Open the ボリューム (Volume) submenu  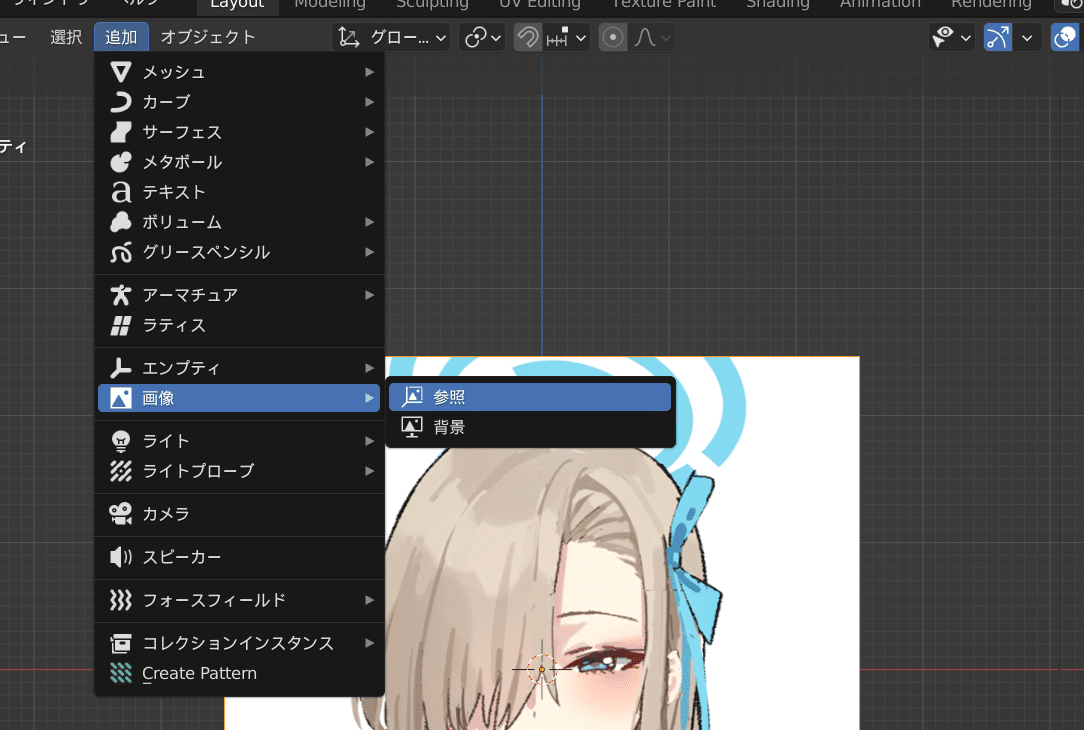pos(239,222)
